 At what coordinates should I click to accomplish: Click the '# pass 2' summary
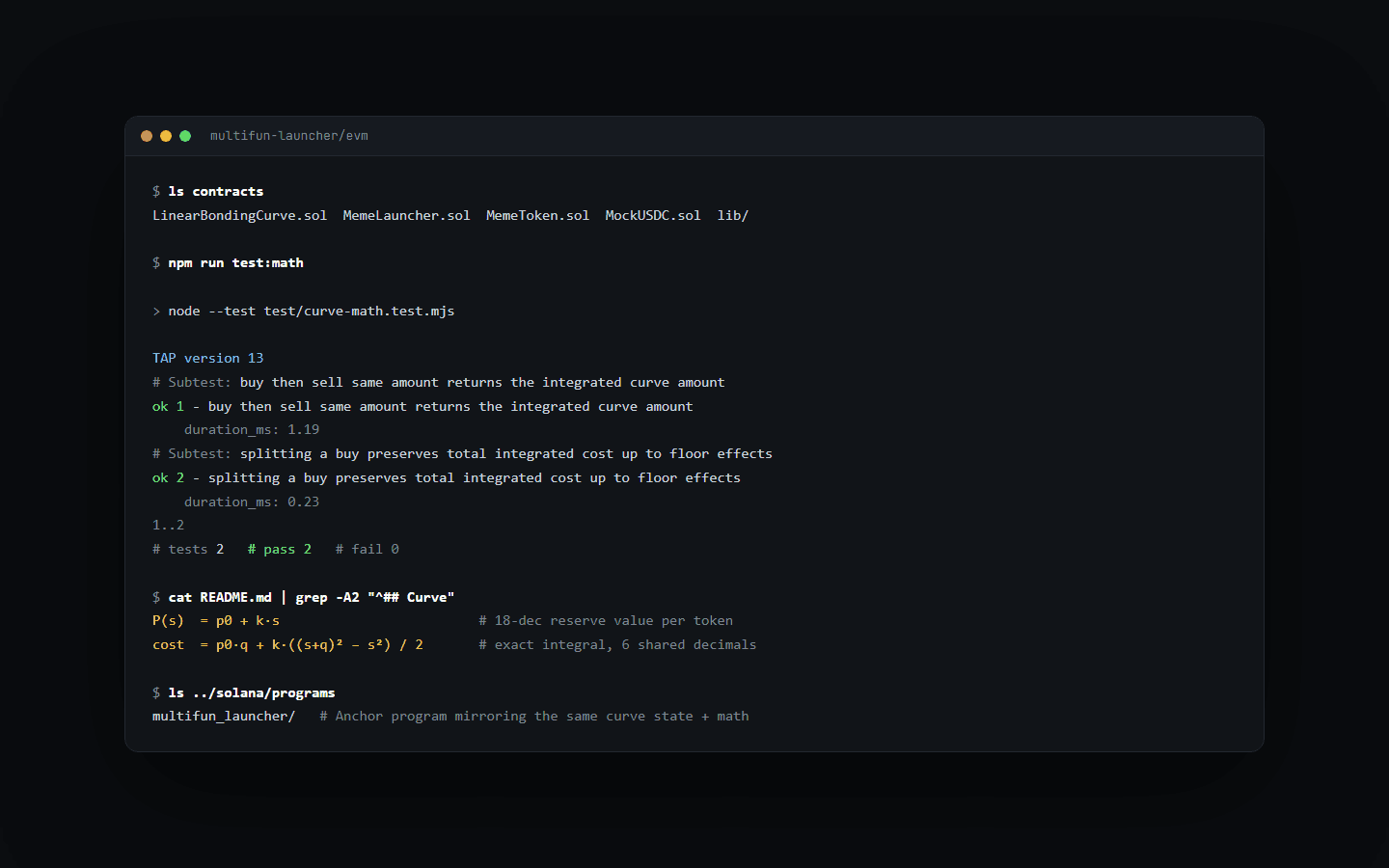(280, 549)
